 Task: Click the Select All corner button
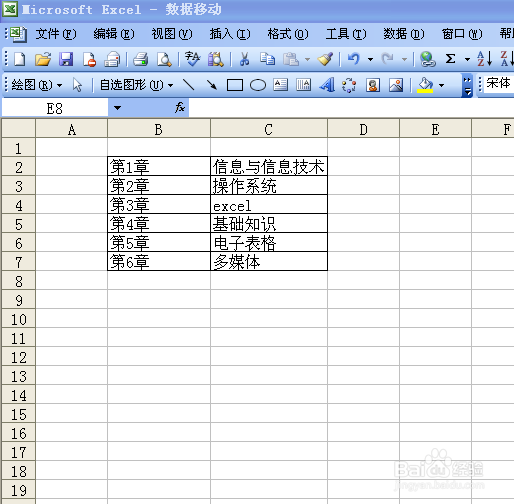click(19, 128)
